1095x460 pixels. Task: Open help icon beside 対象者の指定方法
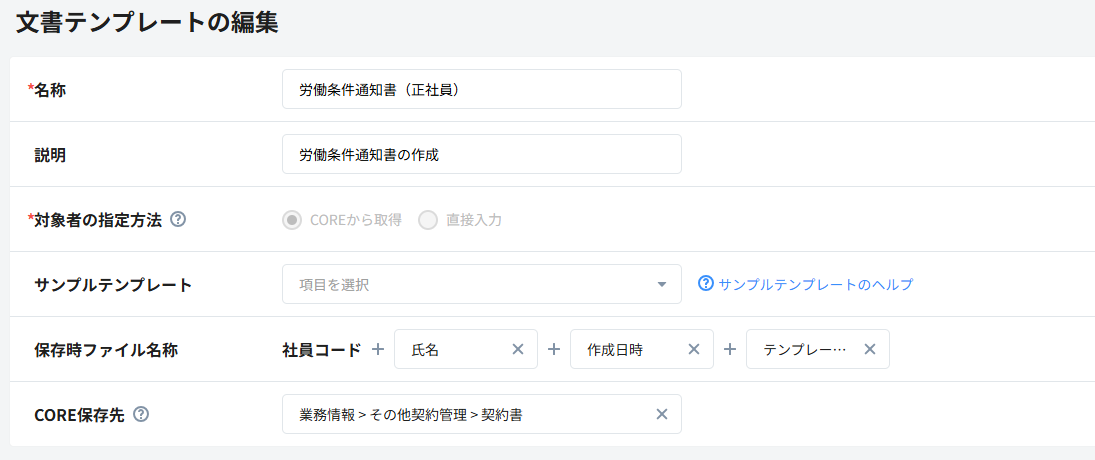pos(178,219)
